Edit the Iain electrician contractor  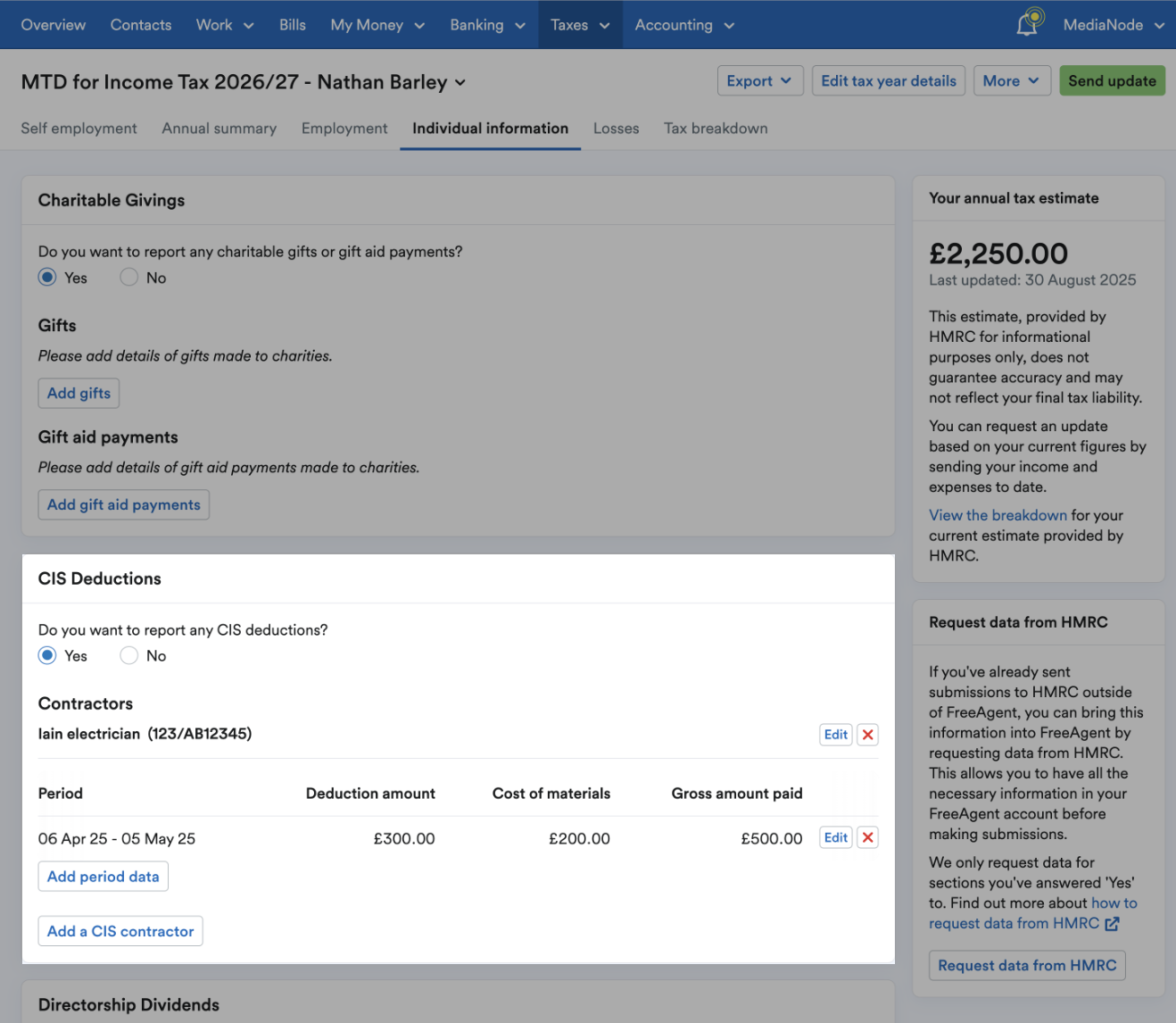coord(836,735)
